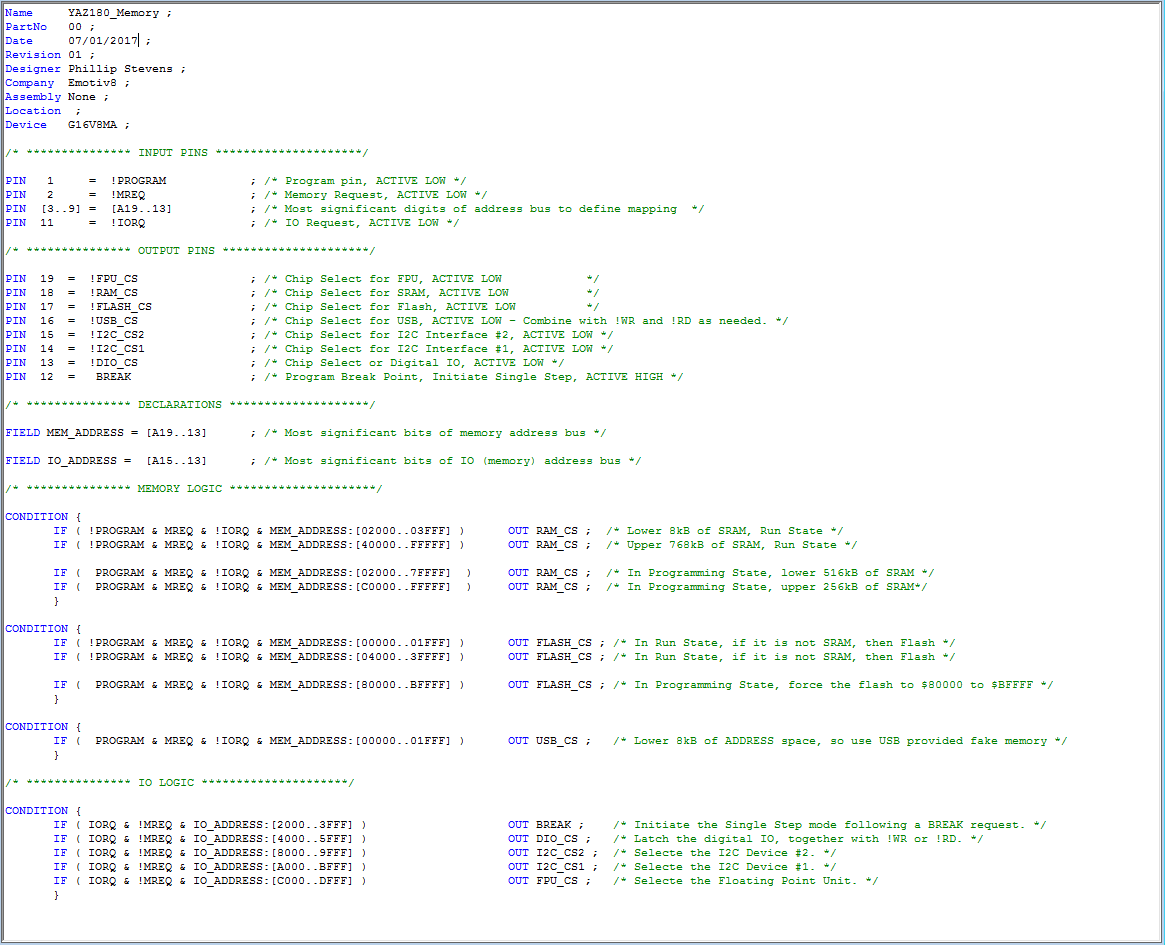This screenshot has width=1165, height=945.
Task: Click the BREAK pin 12 definition
Action: point(113,377)
